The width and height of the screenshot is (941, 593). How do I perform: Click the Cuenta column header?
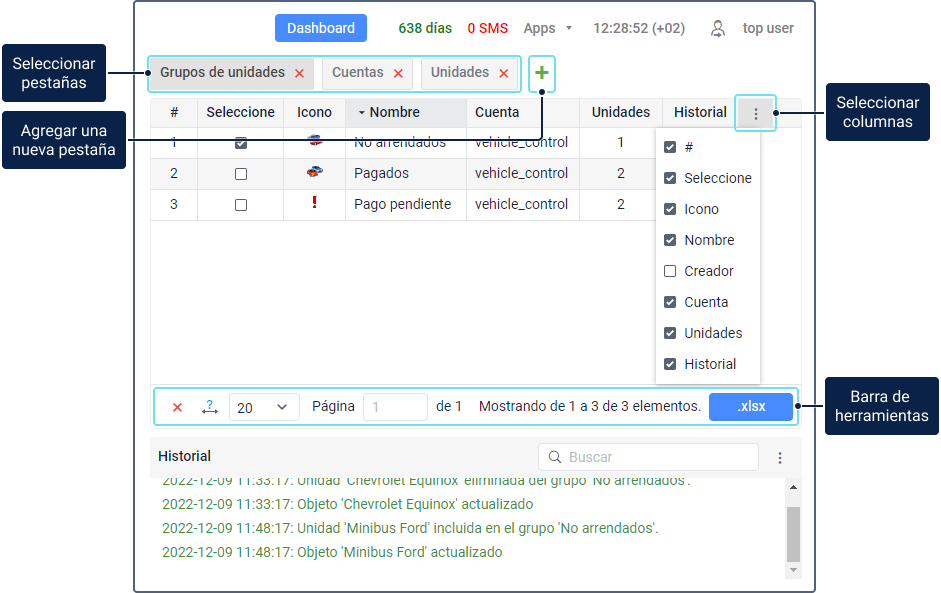tap(522, 112)
